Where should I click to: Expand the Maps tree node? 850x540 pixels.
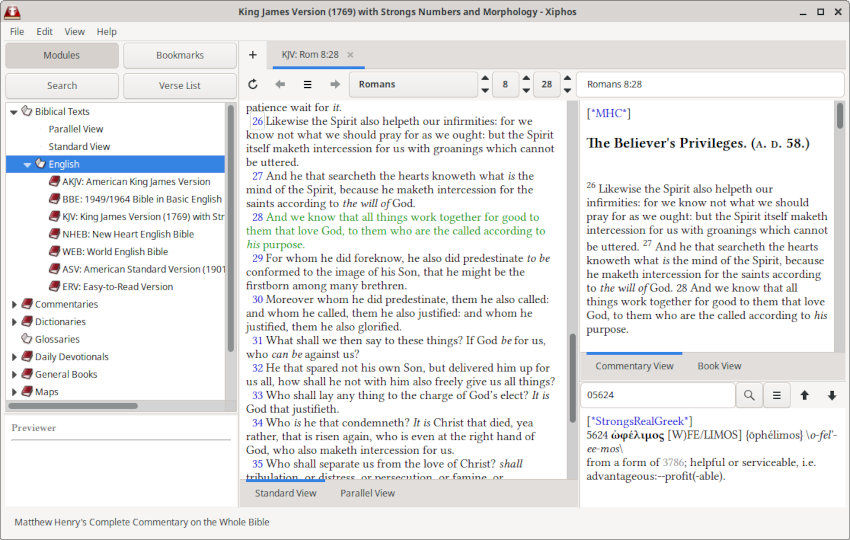coord(14,391)
